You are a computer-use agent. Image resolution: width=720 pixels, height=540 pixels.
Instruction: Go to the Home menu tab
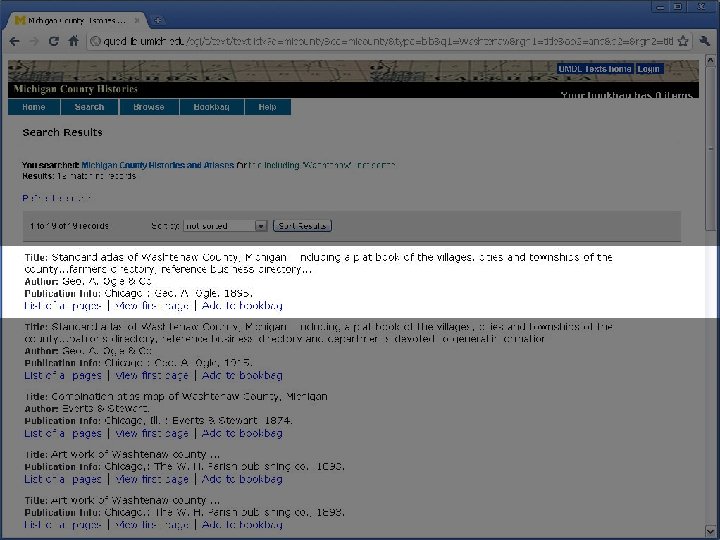click(34, 107)
